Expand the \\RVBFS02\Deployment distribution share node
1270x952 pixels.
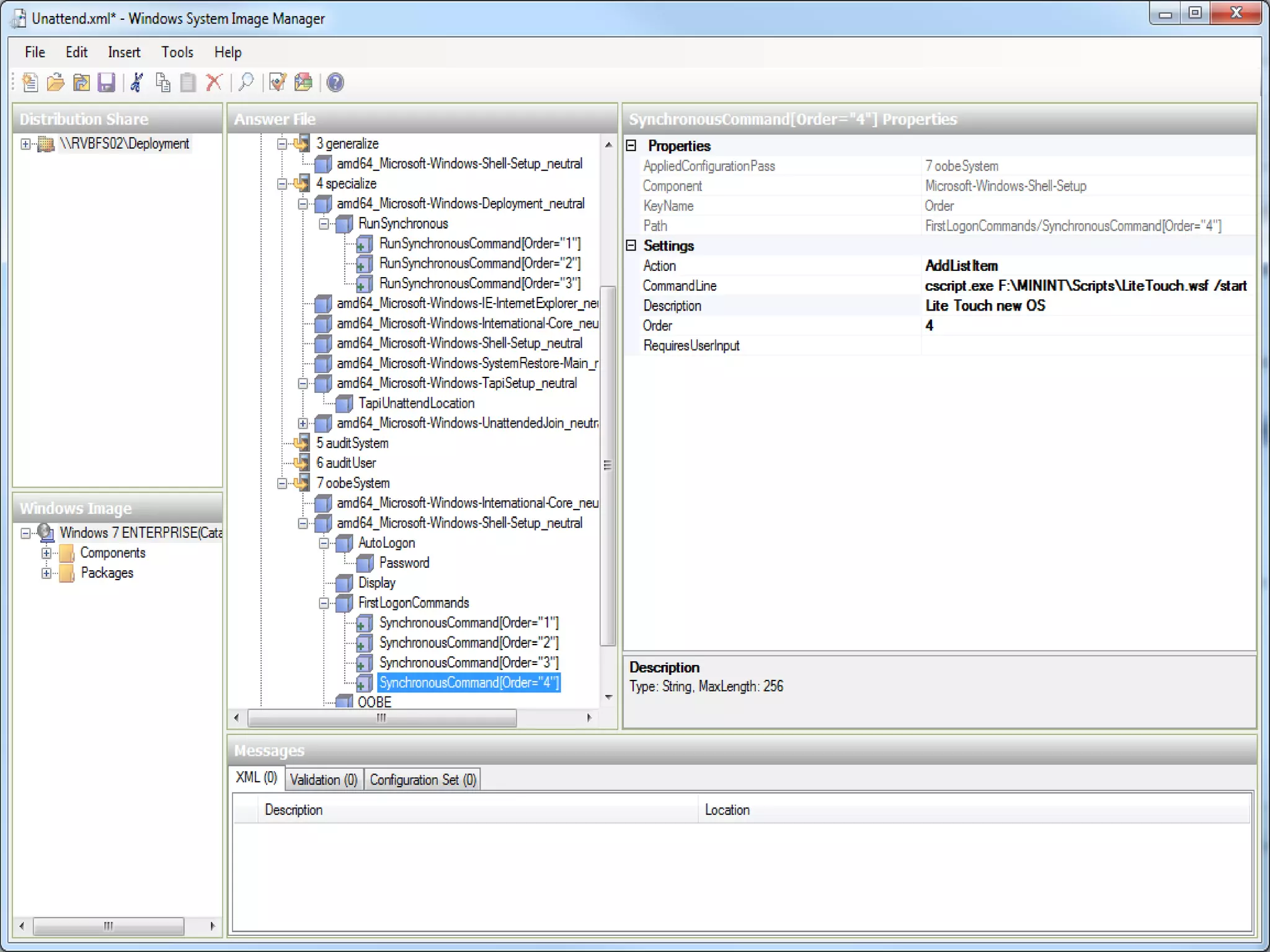[25, 144]
